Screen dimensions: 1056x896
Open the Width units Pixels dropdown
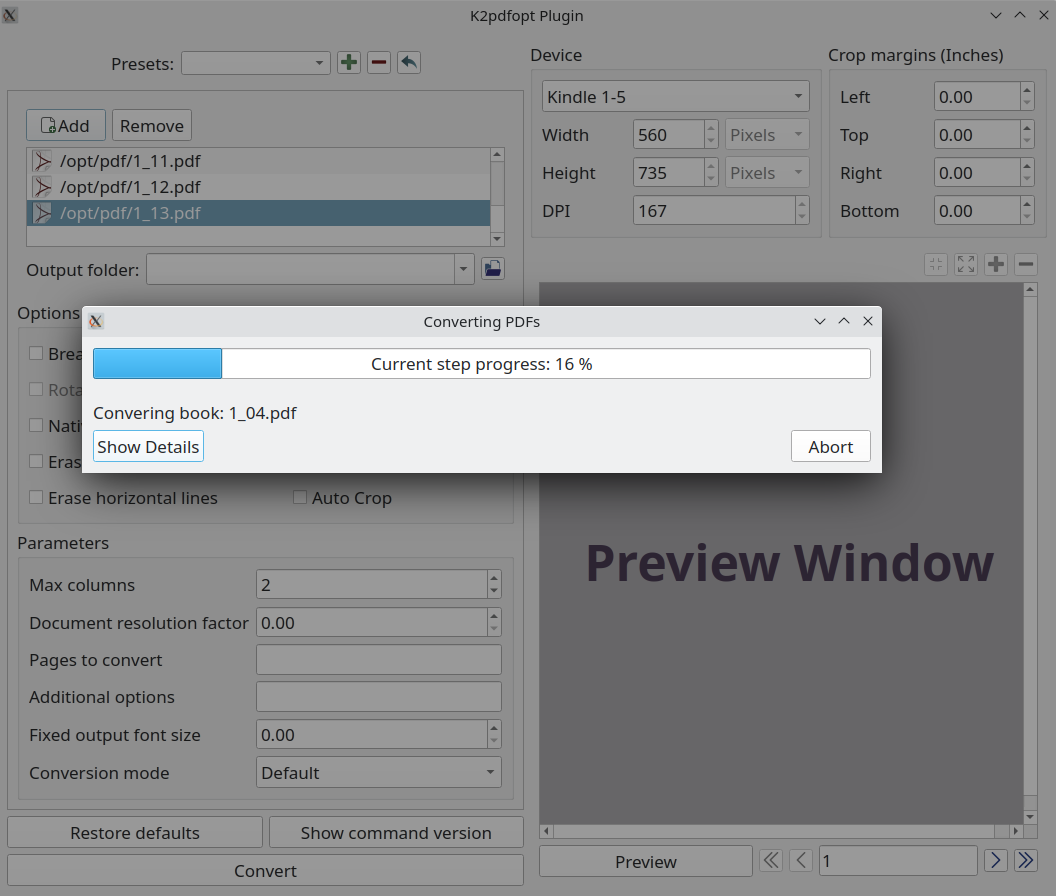point(767,135)
